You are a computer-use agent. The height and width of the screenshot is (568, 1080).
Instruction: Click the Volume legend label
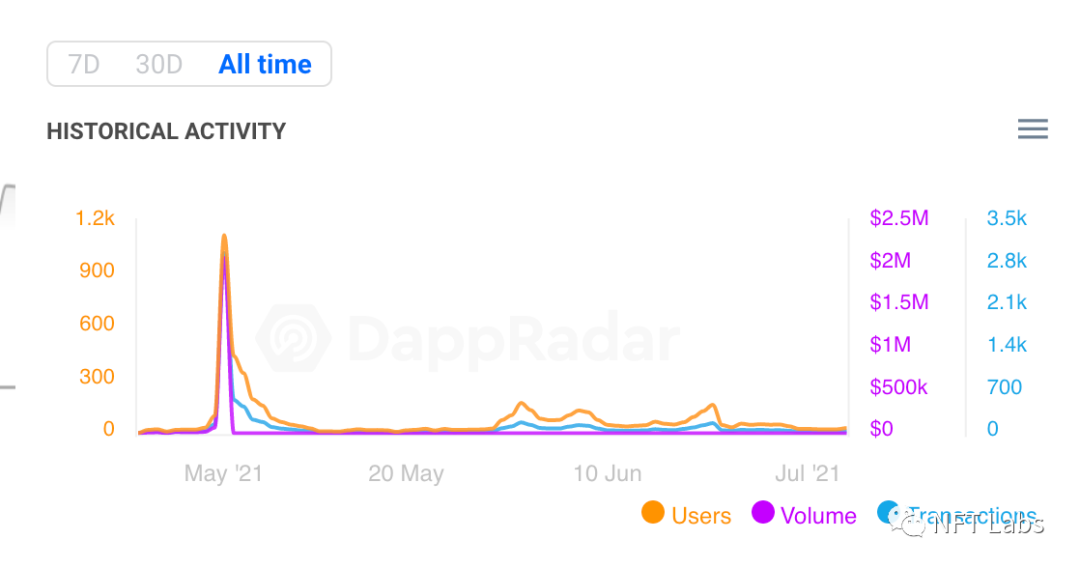click(x=818, y=516)
